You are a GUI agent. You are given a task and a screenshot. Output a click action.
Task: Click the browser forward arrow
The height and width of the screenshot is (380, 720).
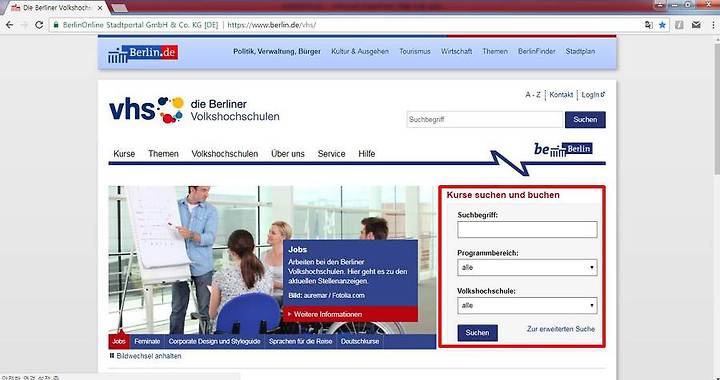pos(24,25)
